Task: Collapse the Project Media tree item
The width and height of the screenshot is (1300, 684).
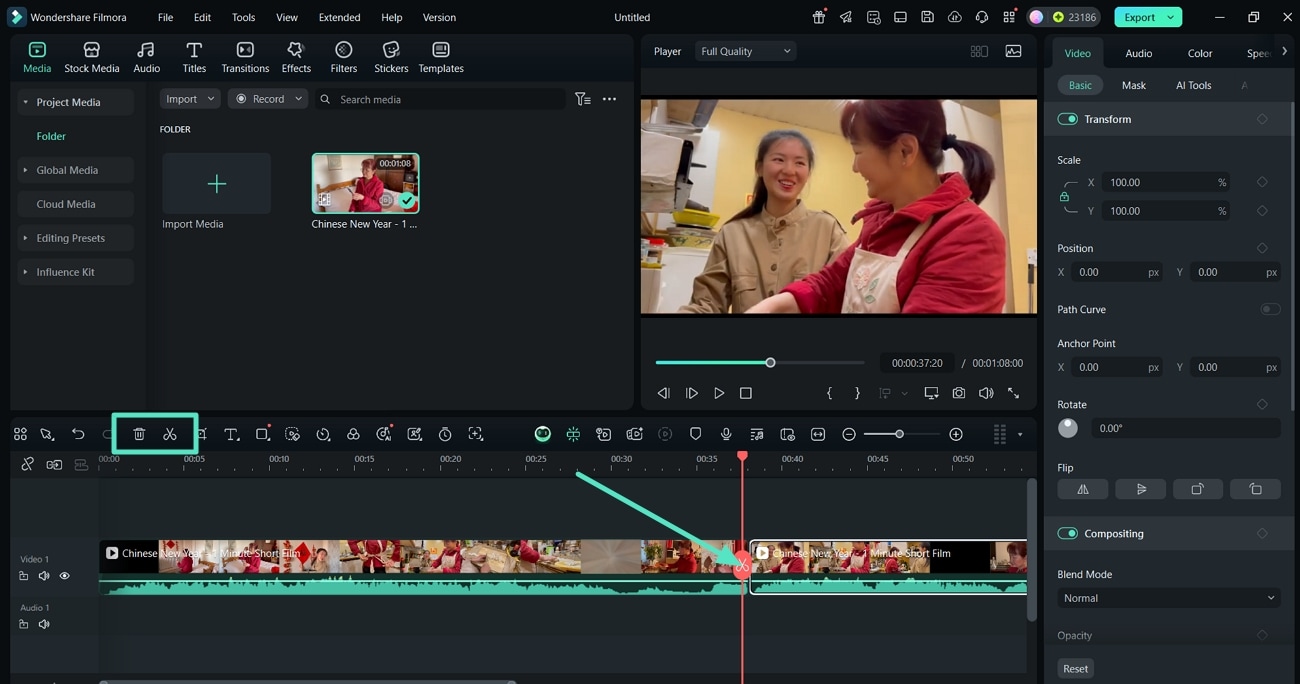Action: tap(25, 102)
